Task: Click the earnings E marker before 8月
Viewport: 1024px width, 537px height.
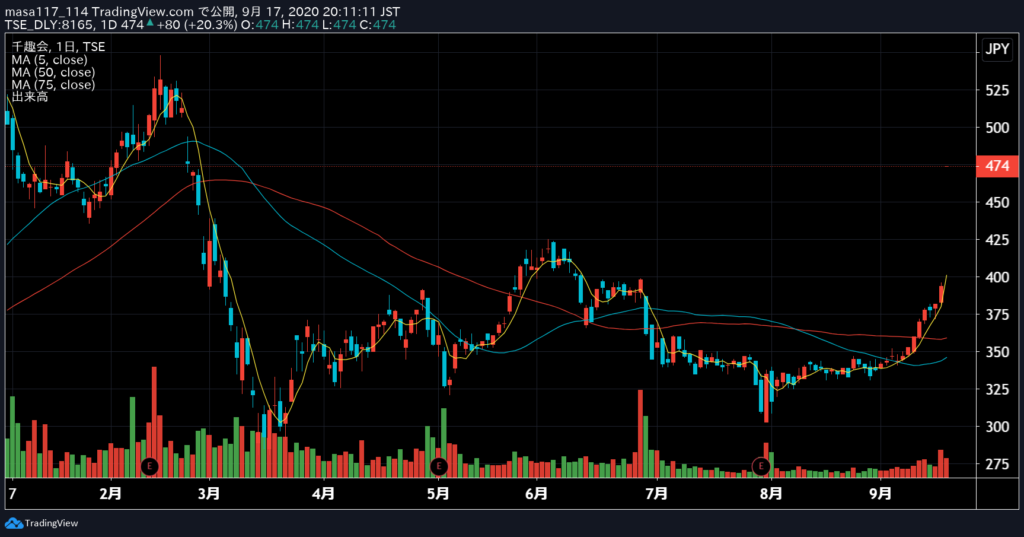Action: [761, 466]
